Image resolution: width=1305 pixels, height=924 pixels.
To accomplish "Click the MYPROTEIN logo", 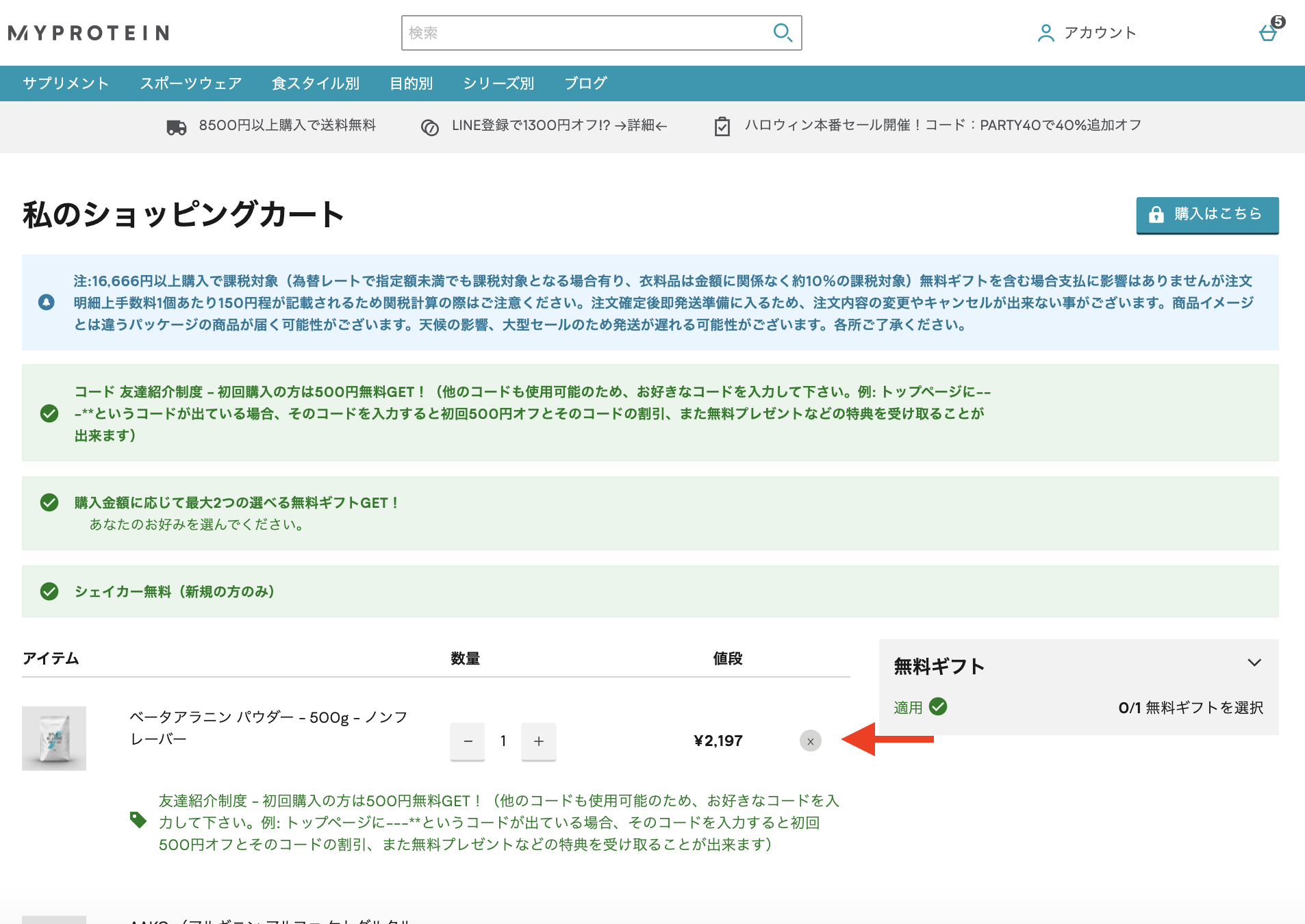I will pyautogui.click(x=88, y=33).
